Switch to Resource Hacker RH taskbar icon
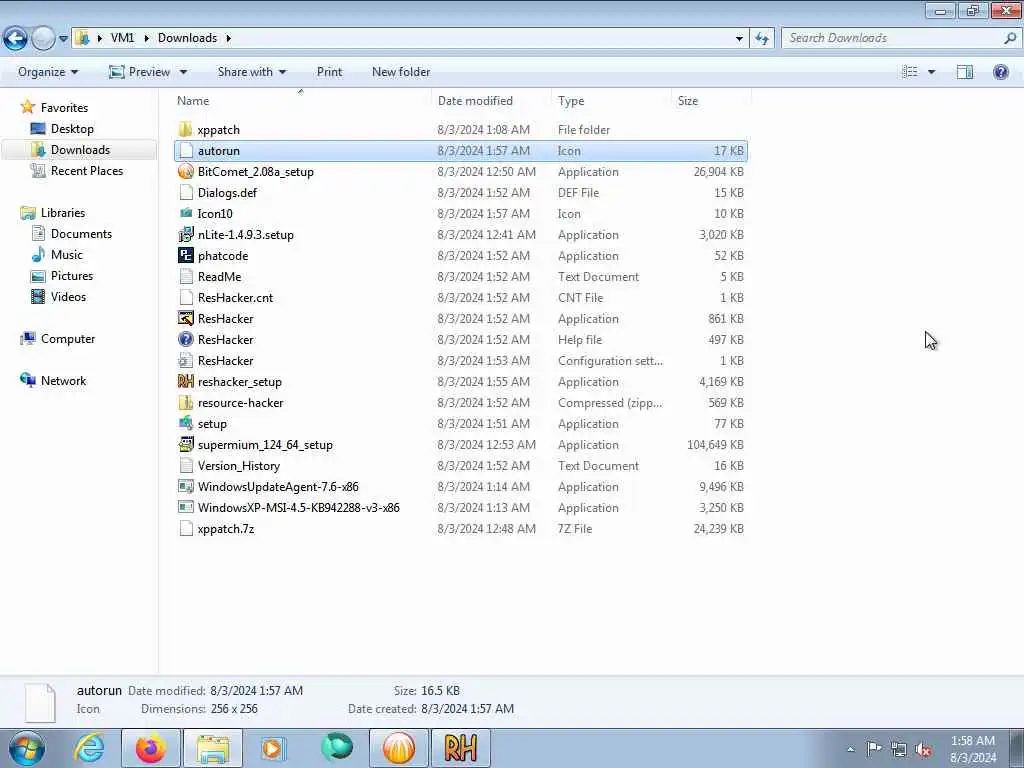This screenshot has height=768, width=1024. tap(460, 748)
